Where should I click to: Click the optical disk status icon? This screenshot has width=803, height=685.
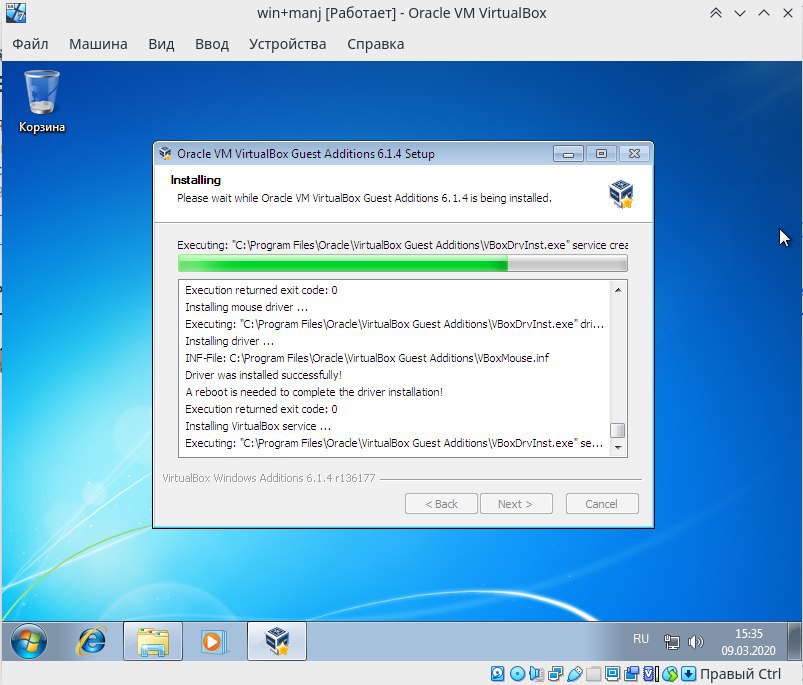pyautogui.click(x=517, y=674)
